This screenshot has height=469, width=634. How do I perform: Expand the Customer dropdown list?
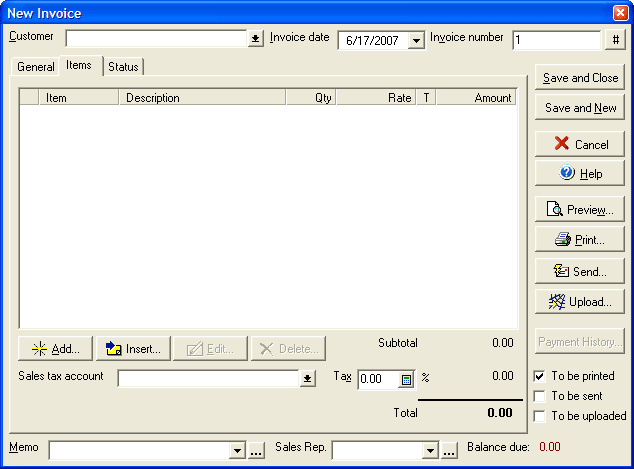click(x=256, y=39)
